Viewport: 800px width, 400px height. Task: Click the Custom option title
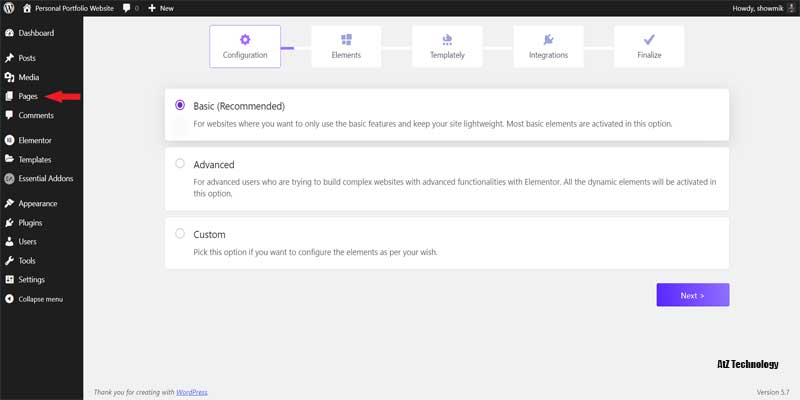click(x=209, y=235)
